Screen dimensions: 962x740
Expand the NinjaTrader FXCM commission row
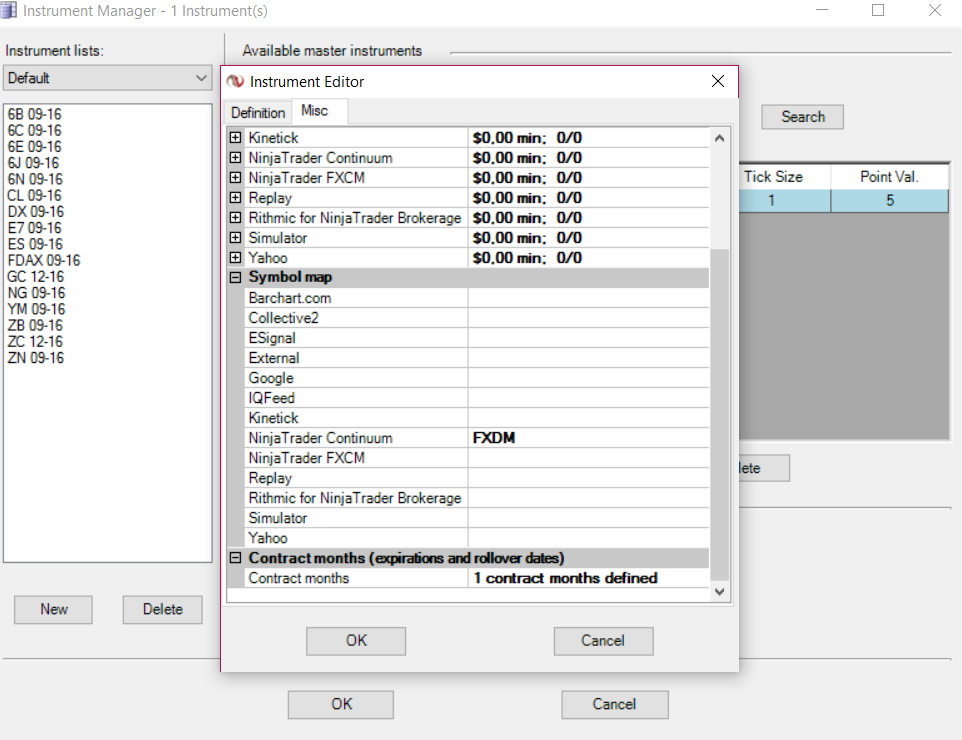point(235,178)
